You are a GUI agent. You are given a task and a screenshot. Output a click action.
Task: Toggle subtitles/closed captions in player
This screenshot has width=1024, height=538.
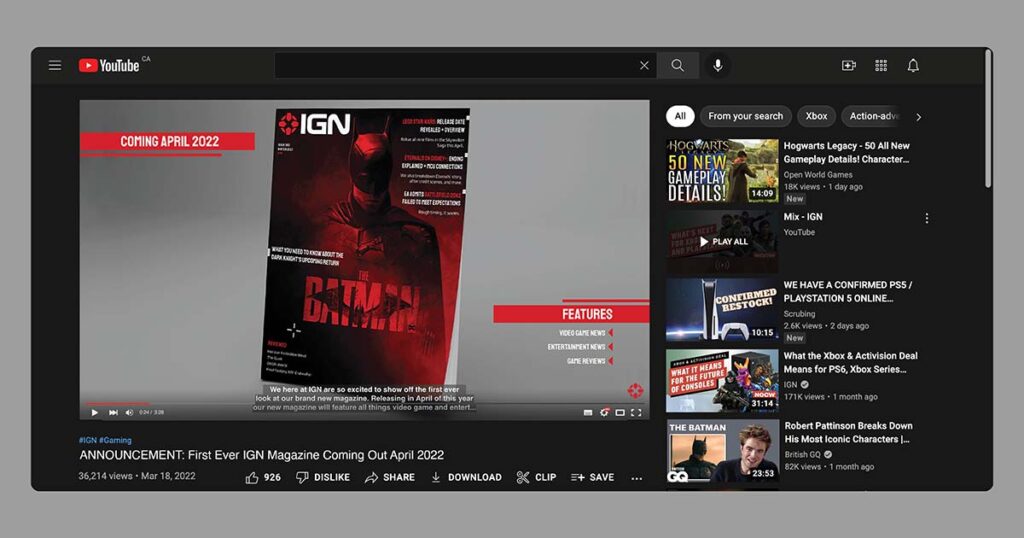coord(588,413)
